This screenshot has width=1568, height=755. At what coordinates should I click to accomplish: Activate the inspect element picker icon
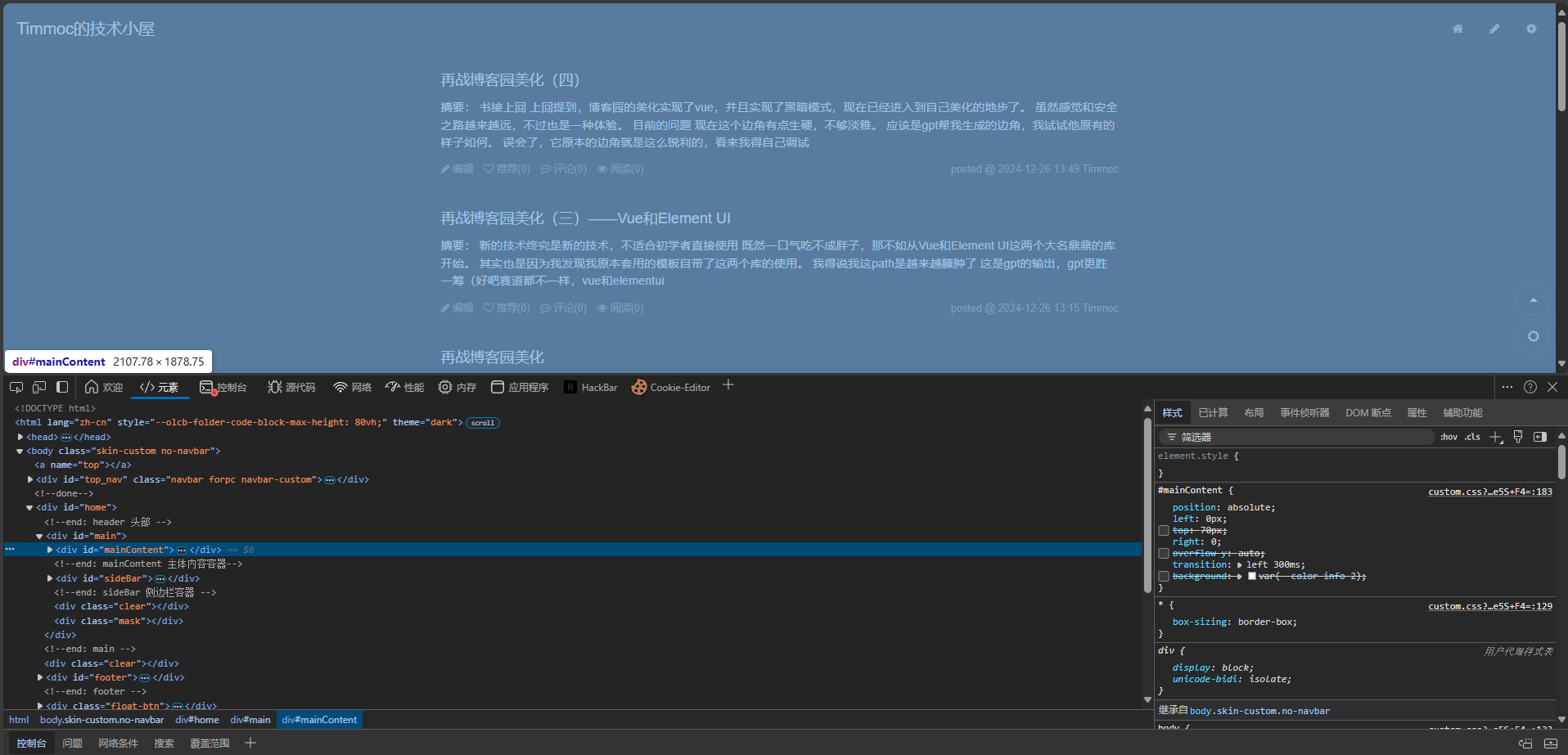tap(16, 387)
